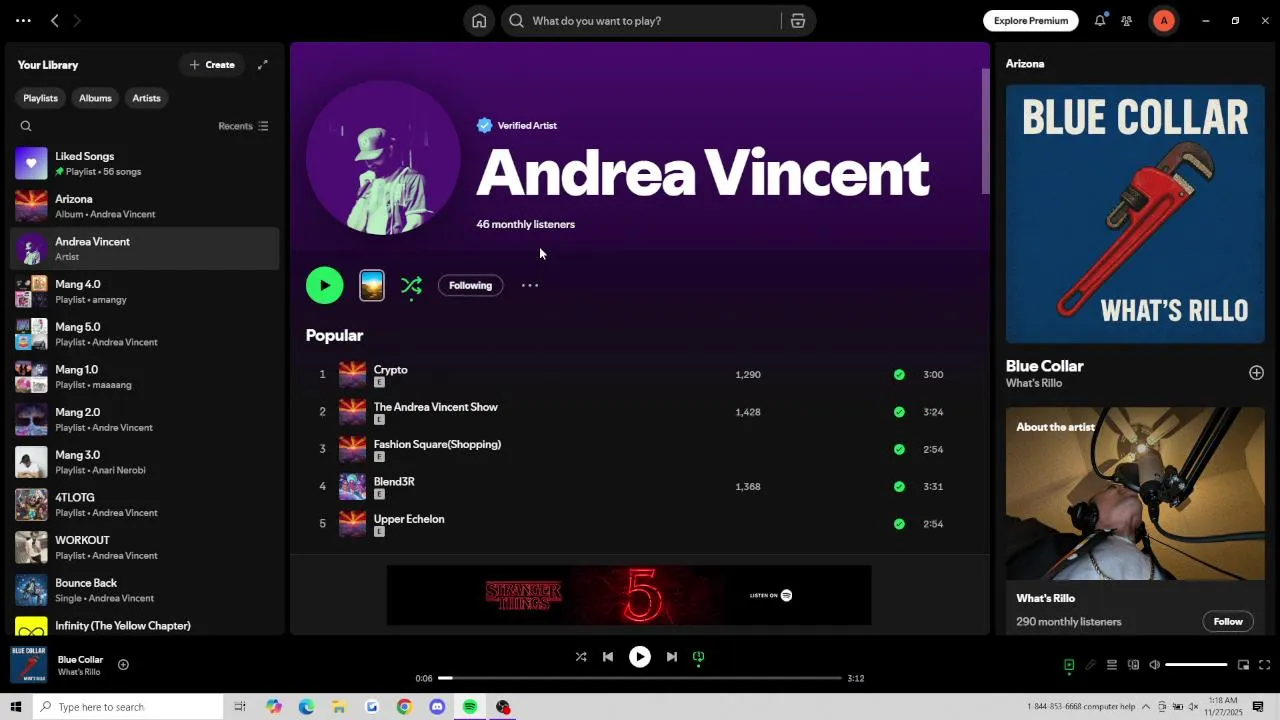Toggle the artist-page shuffle beside Following
Image resolution: width=1280 pixels, height=720 pixels.
click(x=411, y=286)
